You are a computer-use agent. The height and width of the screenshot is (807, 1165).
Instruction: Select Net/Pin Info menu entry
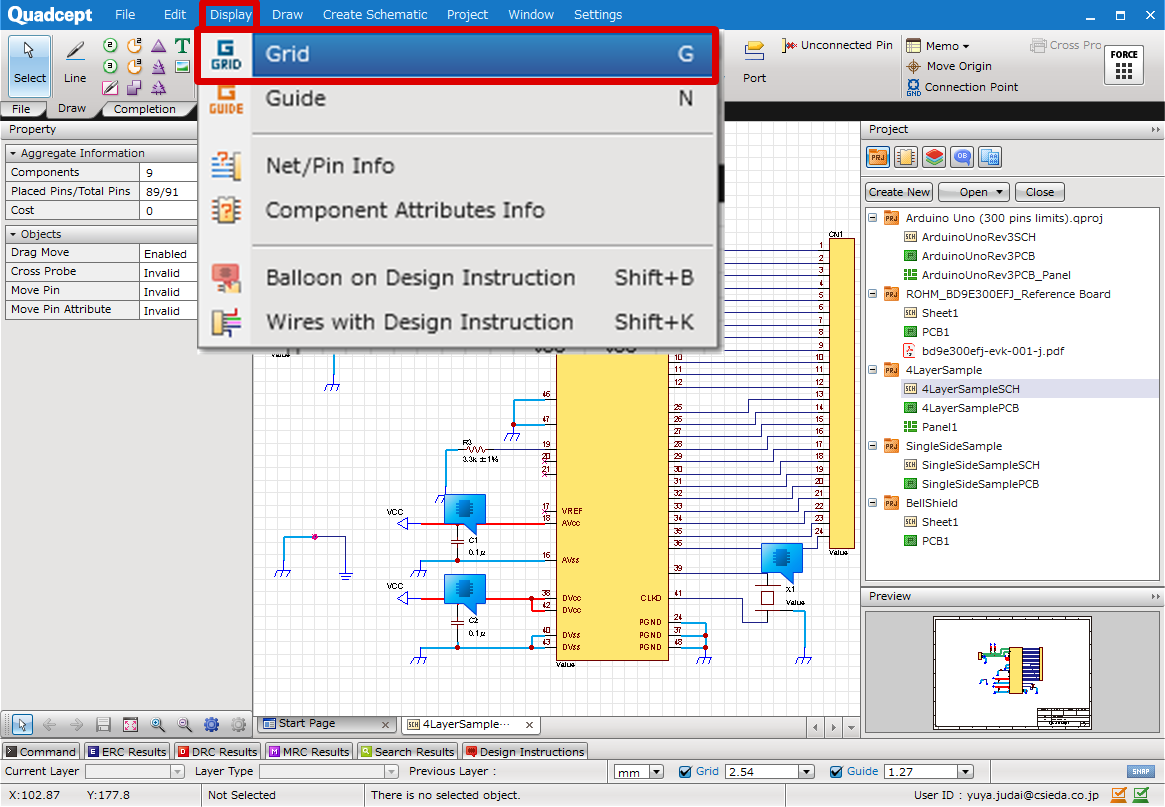(330, 166)
